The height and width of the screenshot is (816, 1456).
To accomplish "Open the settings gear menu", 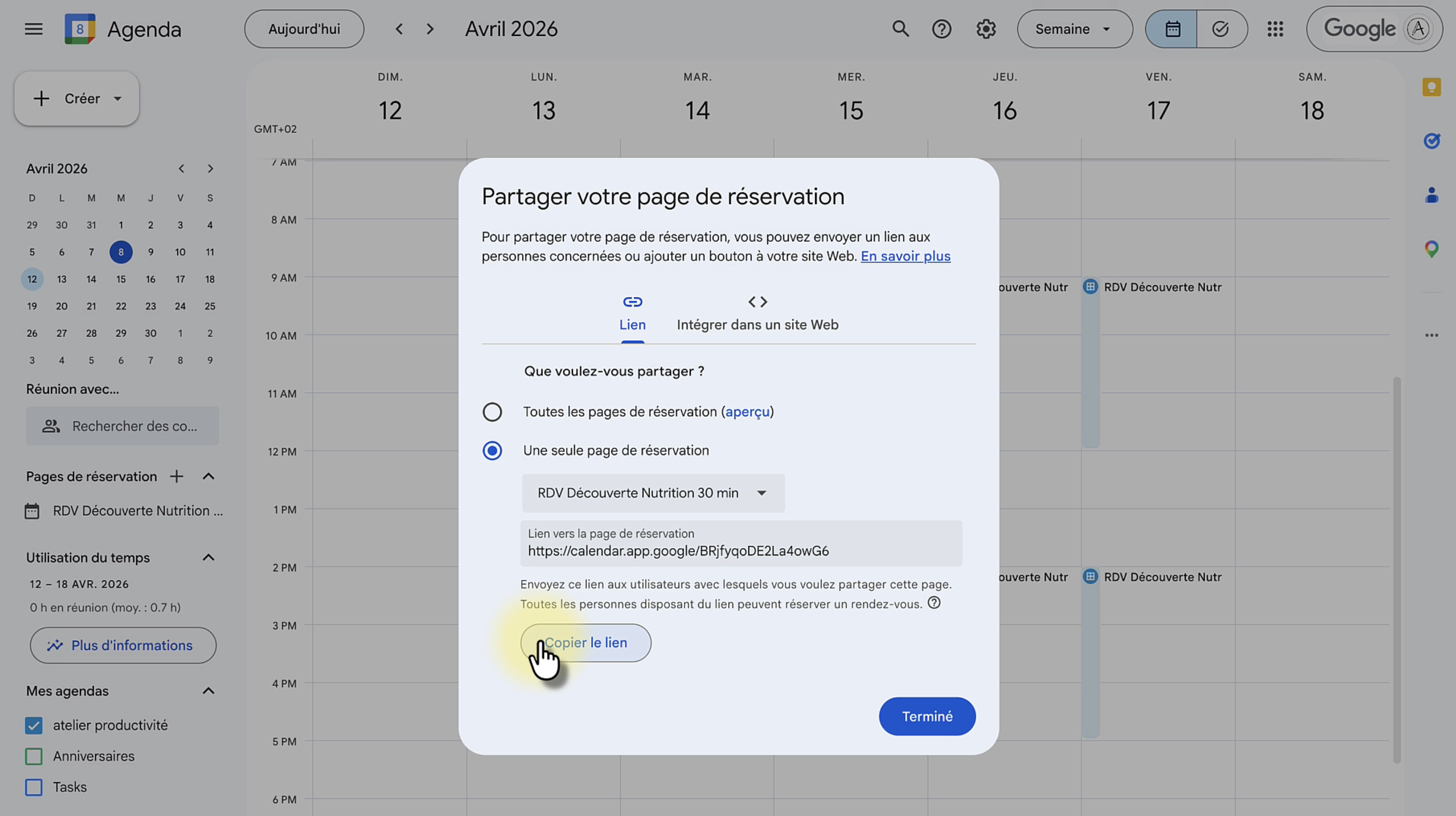I will tap(986, 29).
